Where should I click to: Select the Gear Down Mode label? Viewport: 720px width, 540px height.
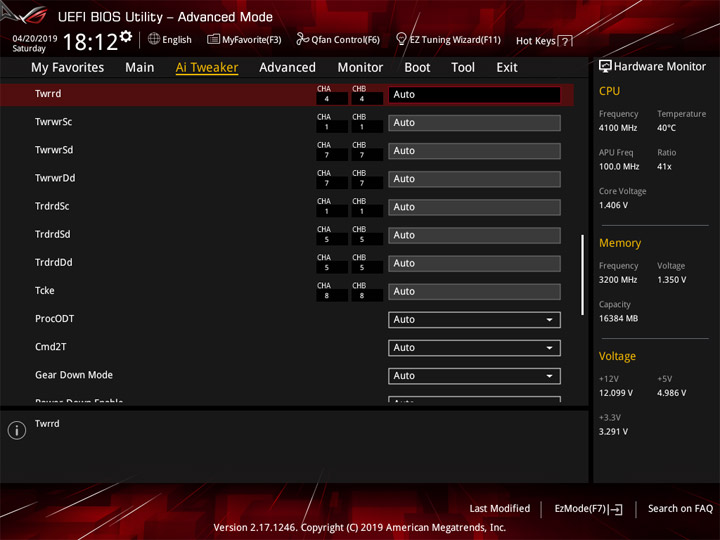[x=73, y=375]
